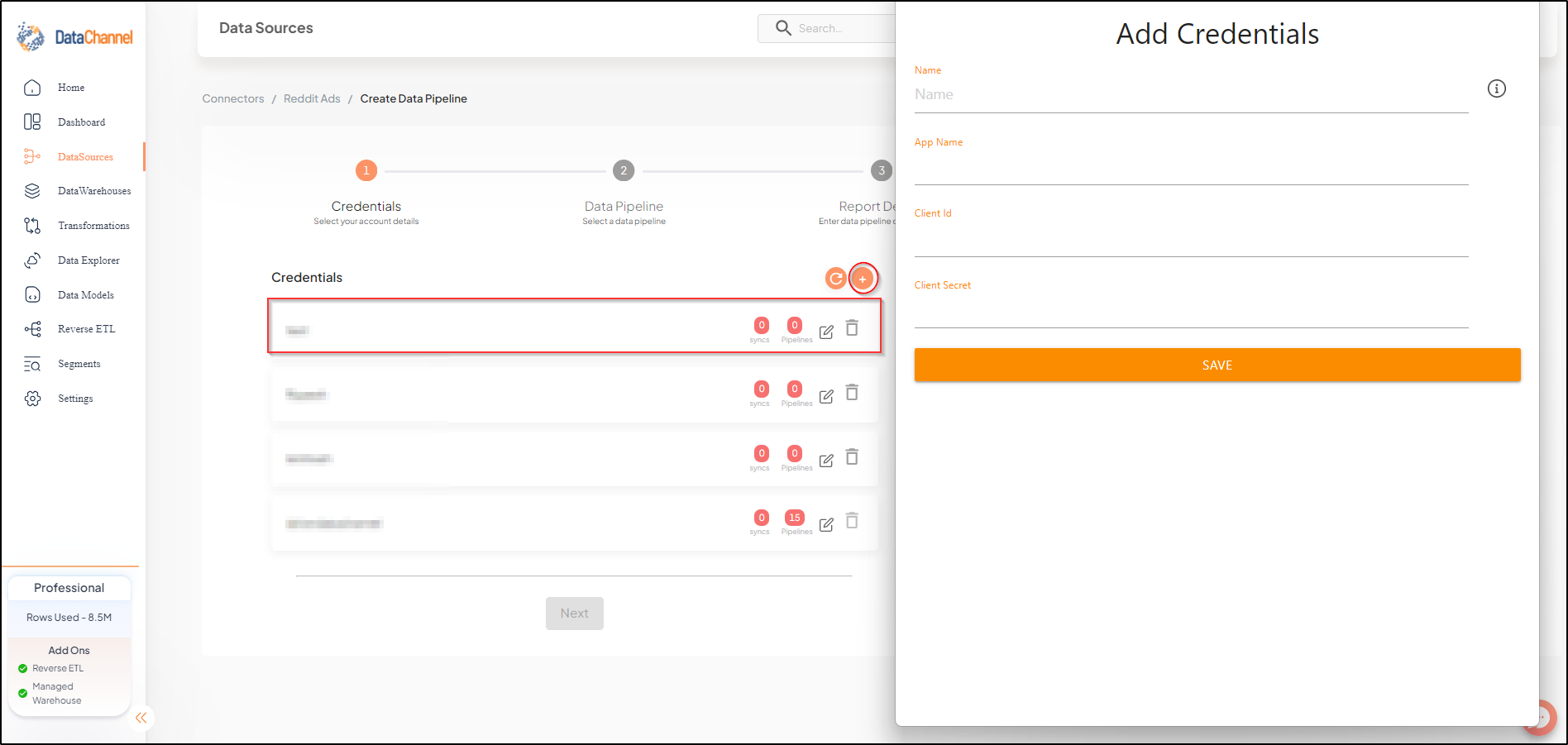The width and height of the screenshot is (1568, 745).
Task: Collapse the sidebar with double chevron
Action: coord(141,718)
